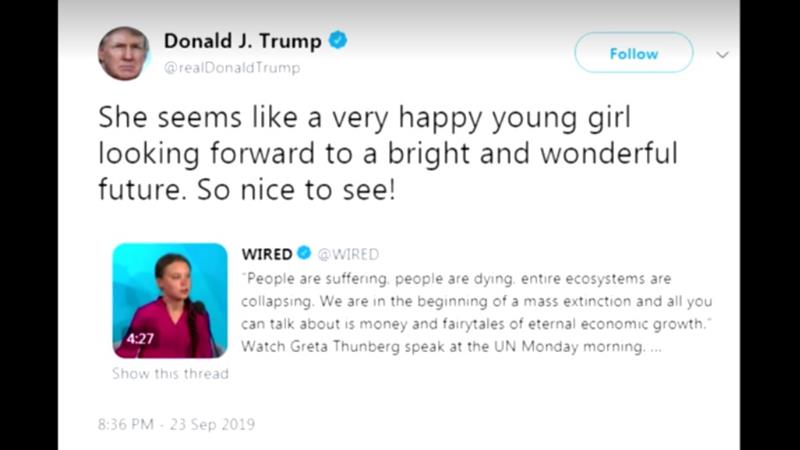The height and width of the screenshot is (450, 800).
Task: Click Donald J. Trump's profile avatar
Action: [124, 53]
